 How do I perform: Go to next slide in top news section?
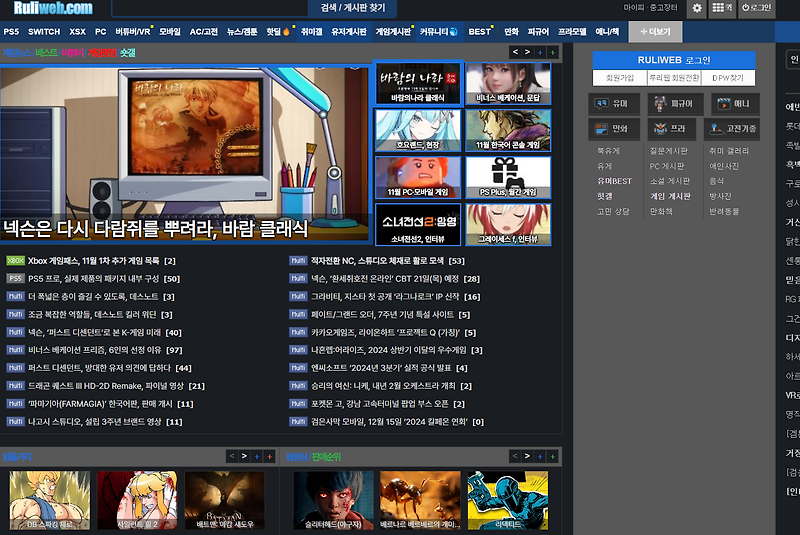click(x=527, y=52)
